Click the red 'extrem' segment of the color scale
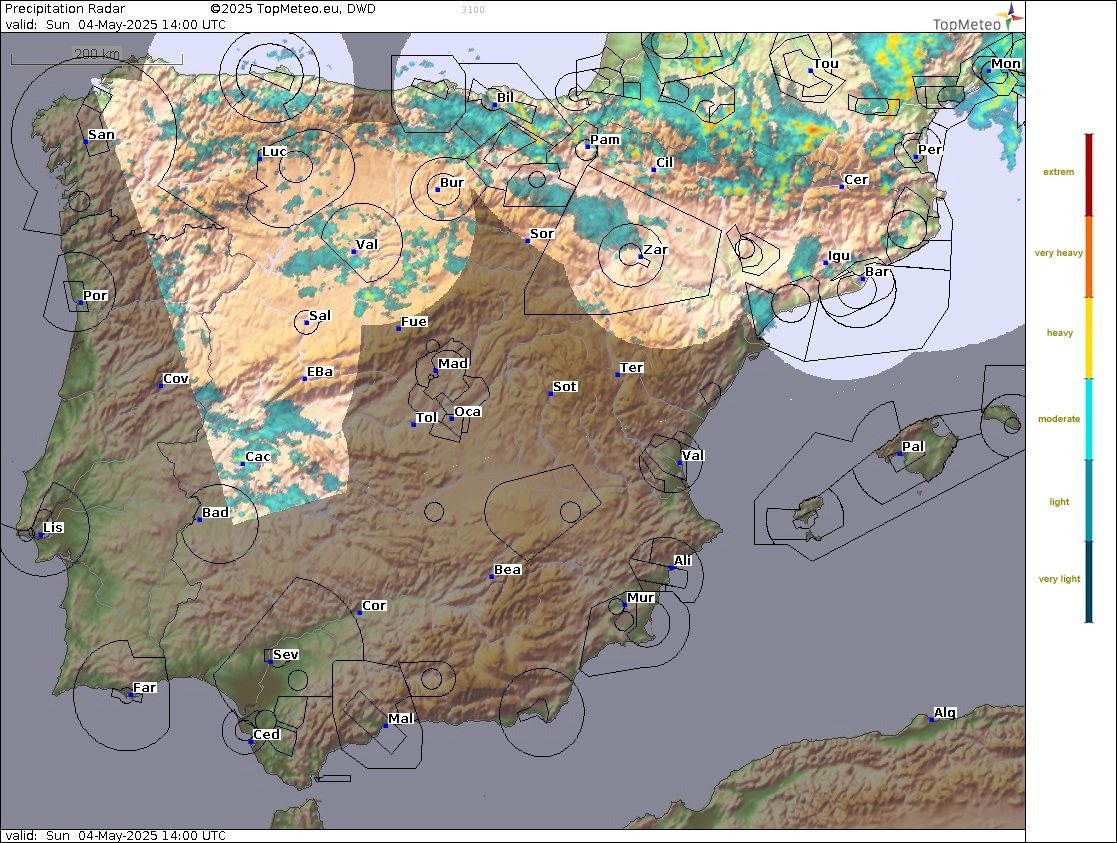The height and width of the screenshot is (843, 1117). tap(1089, 175)
